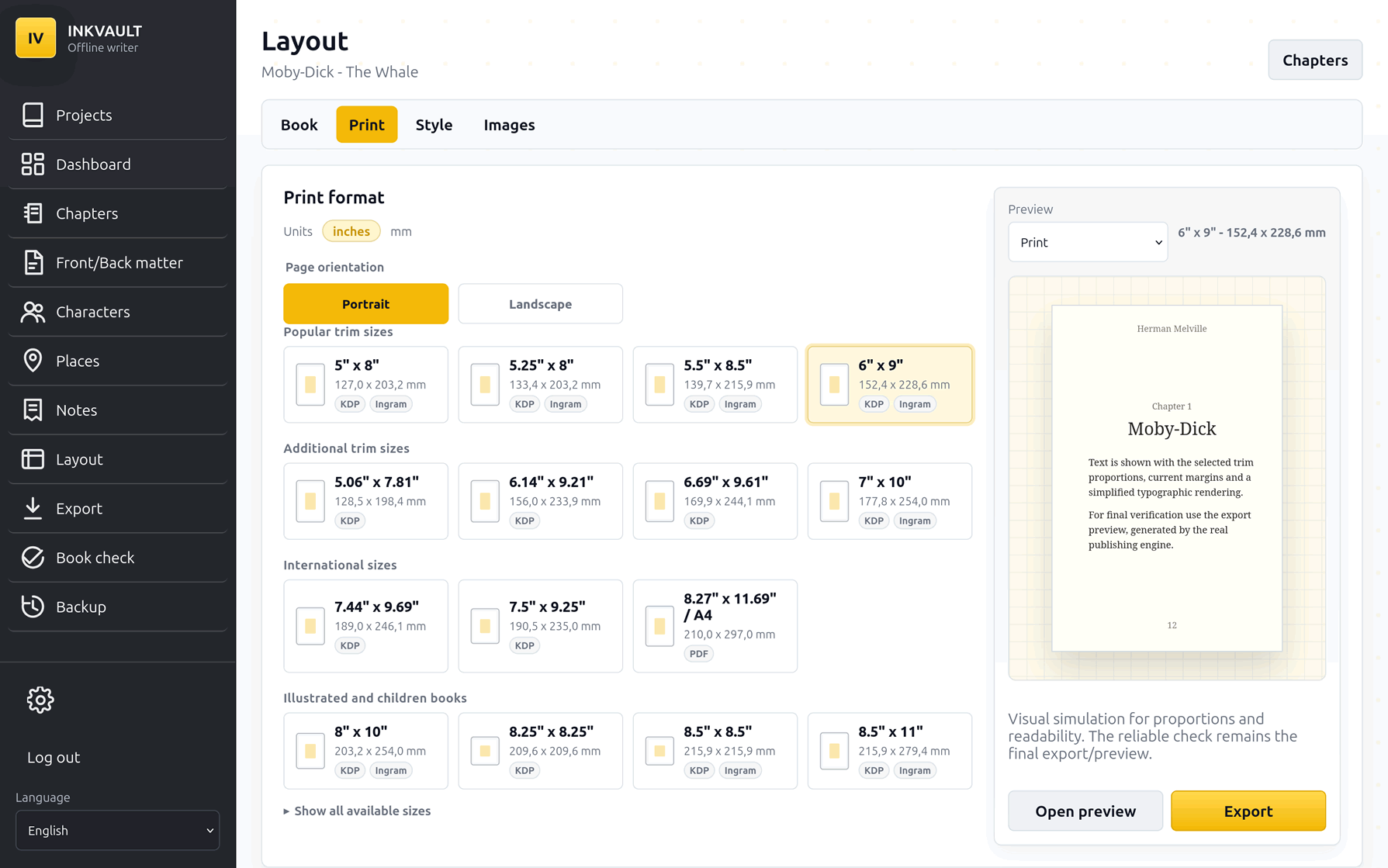This screenshot has width=1388, height=868.
Task: Expand Show all available sizes
Action: point(357,811)
